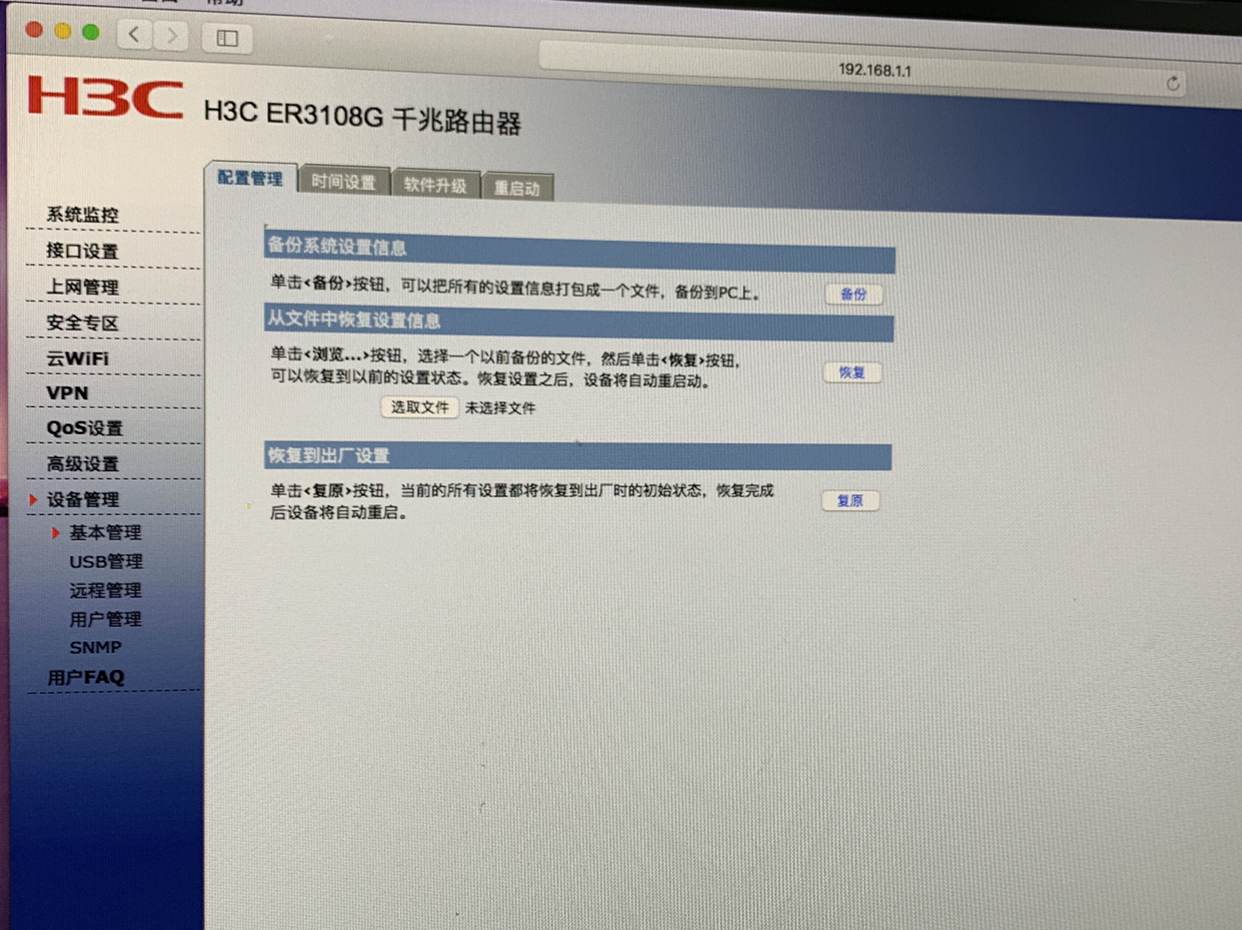This screenshot has width=1242, height=930.
Task: Click the H3C ER3108G 千兆路由器 title
Action: coord(363,118)
